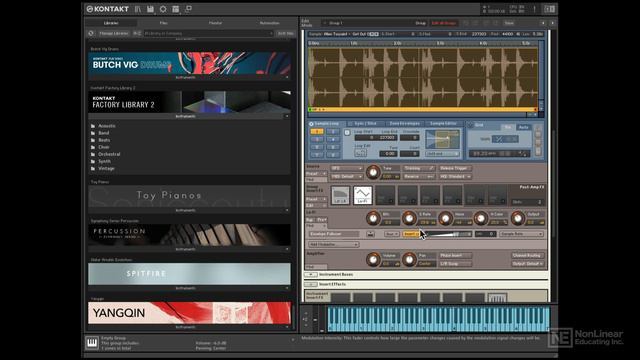Toggle the panel layout icon at header right
Screen dimensions: 640x360
pyautogui.click(x=549, y=9)
